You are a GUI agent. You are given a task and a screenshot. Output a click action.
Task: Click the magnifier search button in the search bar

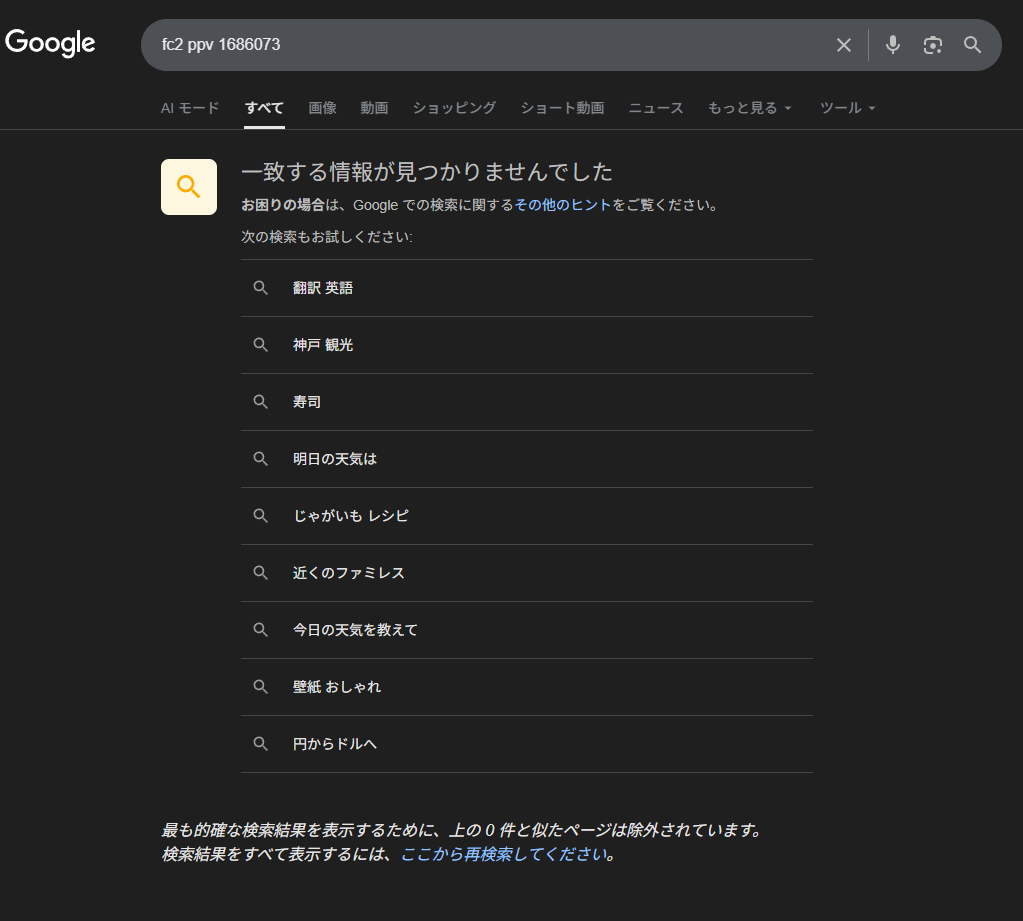[972, 45]
